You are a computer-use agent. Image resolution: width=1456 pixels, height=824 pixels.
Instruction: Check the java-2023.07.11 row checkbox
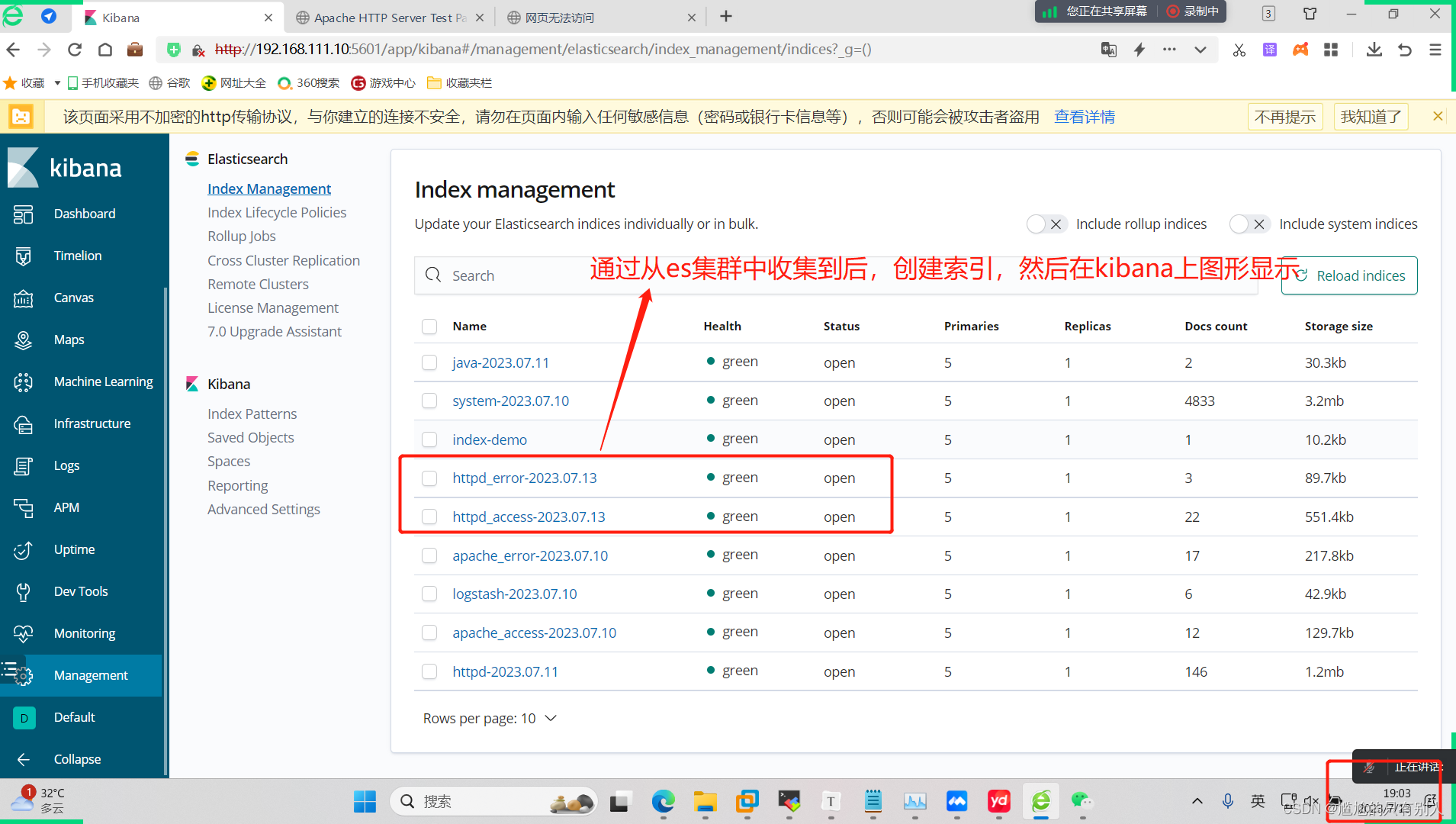click(x=429, y=362)
